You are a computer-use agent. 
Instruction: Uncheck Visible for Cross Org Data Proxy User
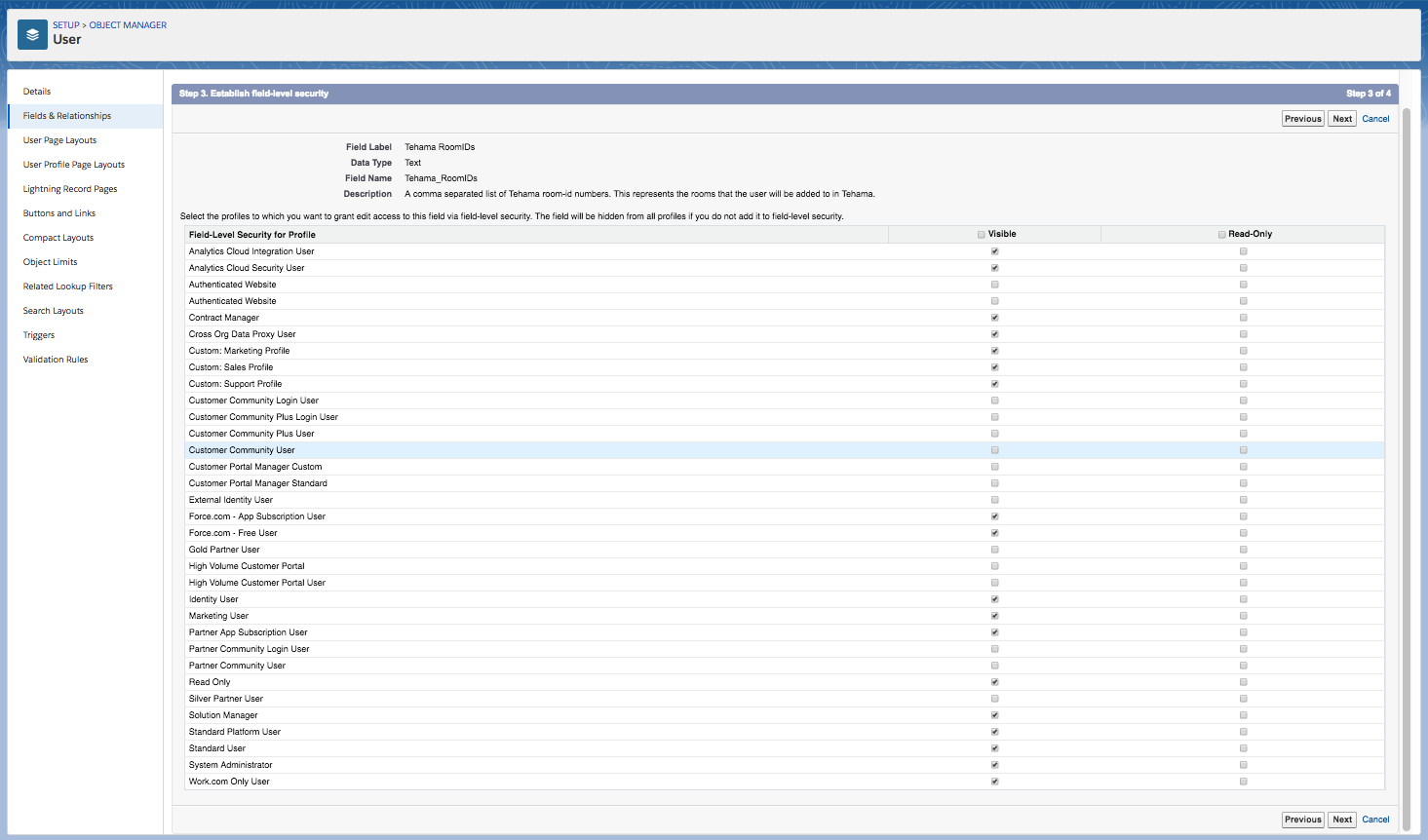[x=995, y=334]
